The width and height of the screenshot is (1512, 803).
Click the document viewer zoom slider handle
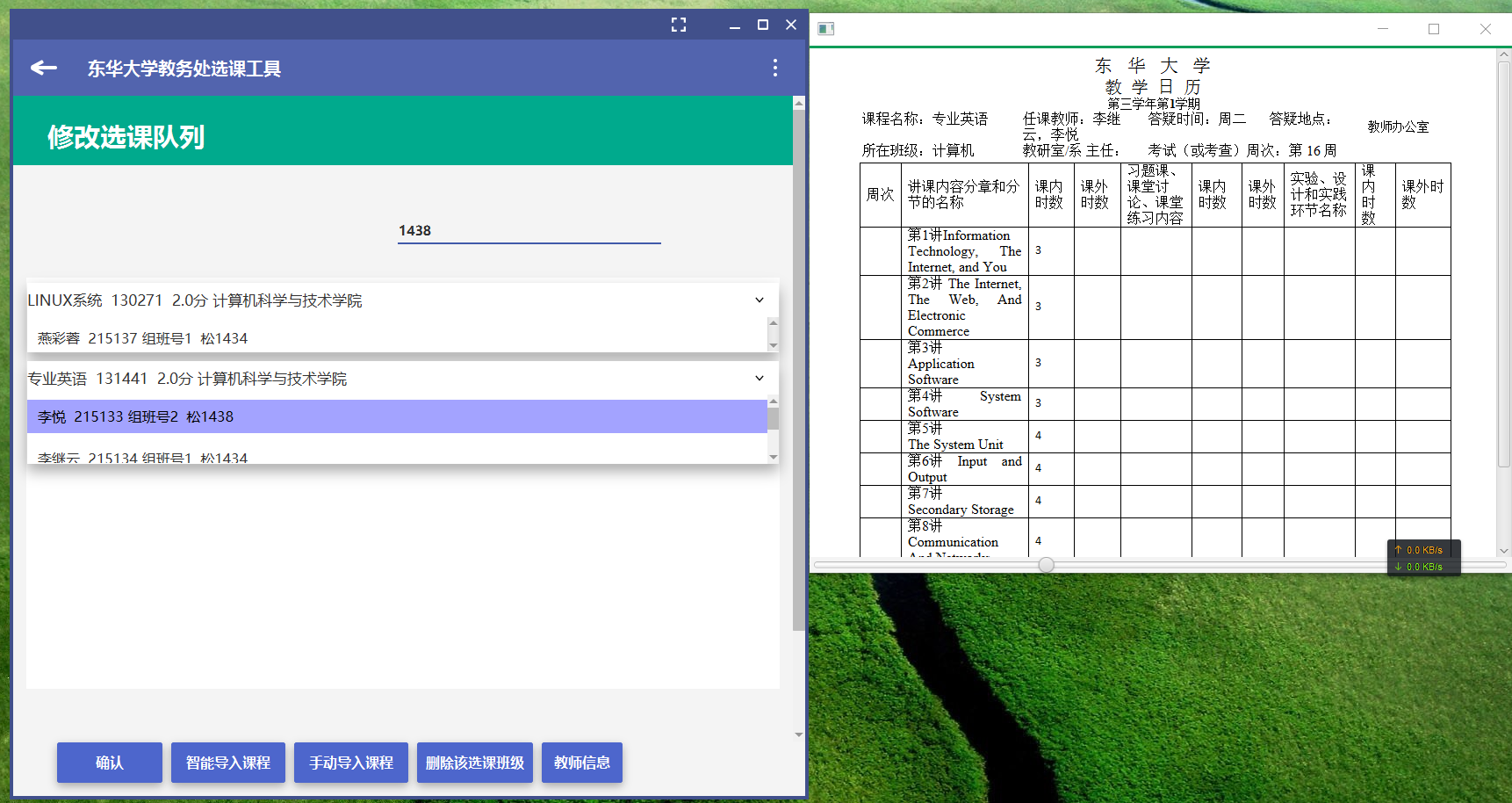pos(1046,565)
